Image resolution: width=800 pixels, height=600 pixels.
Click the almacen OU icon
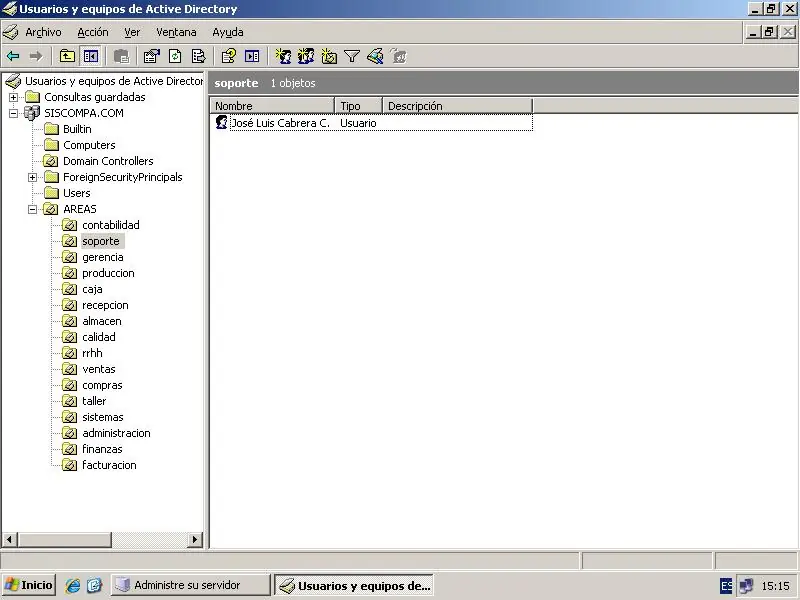pos(69,321)
